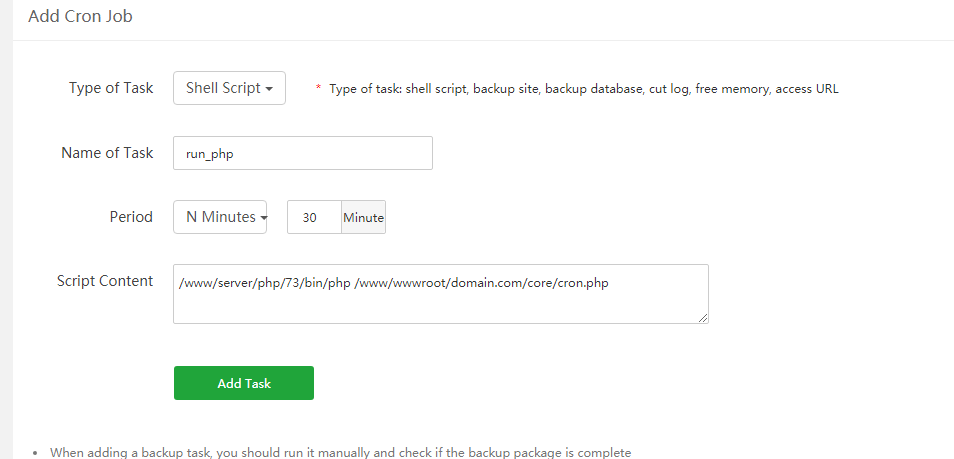Viewport: 954px width, 459px height.
Task: Click the caret arrow beside N Minutes
Action: (x=263, y=218)
